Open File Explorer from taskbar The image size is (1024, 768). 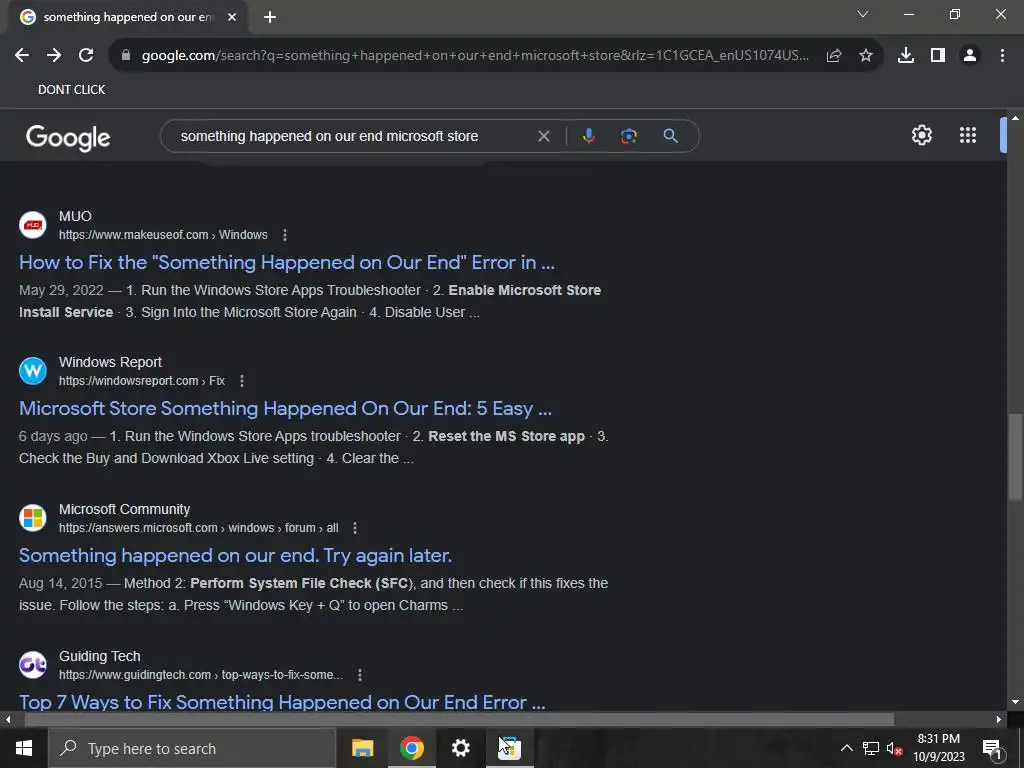[362, 748]
